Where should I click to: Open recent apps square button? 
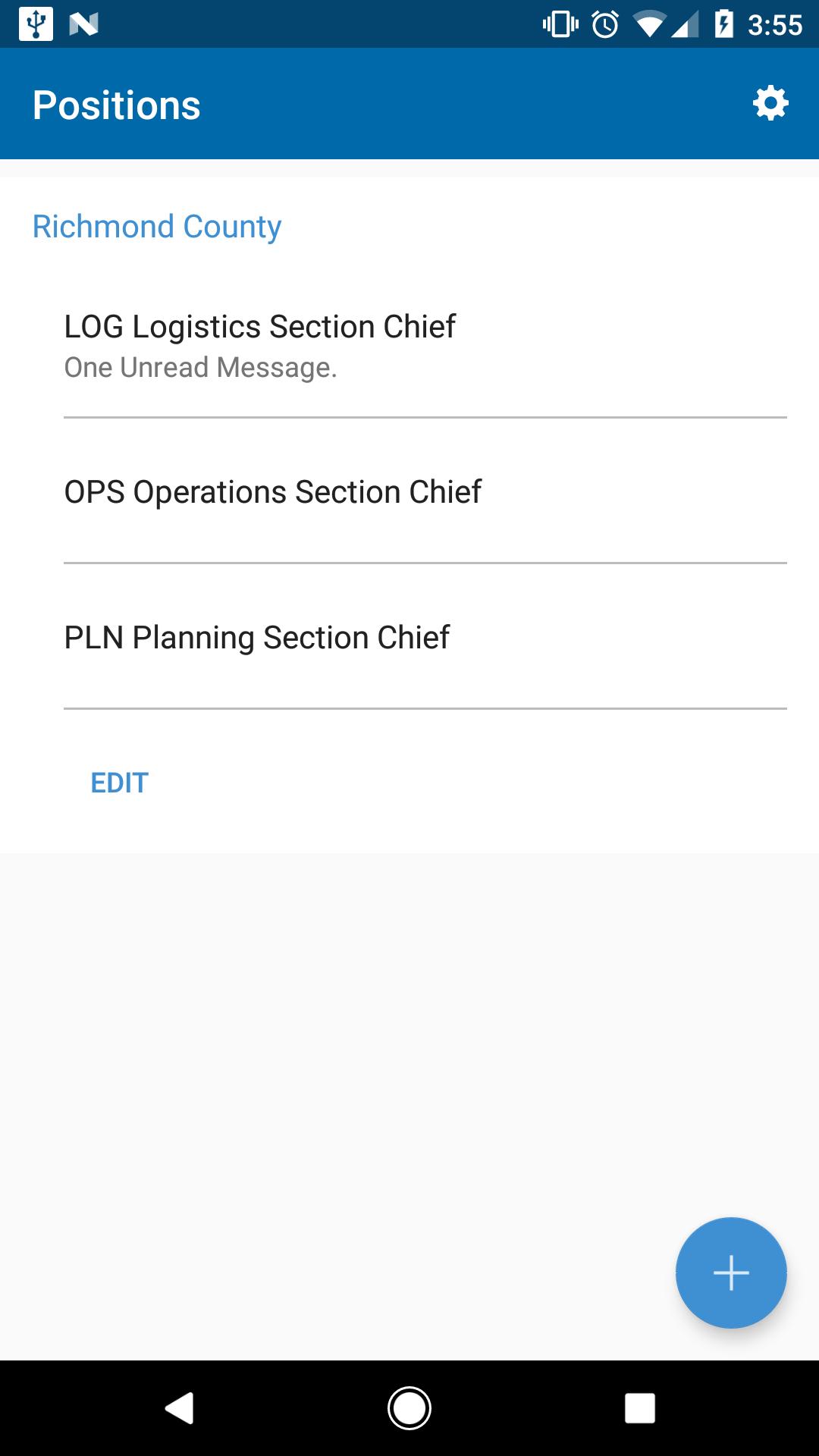point(639,1408)
